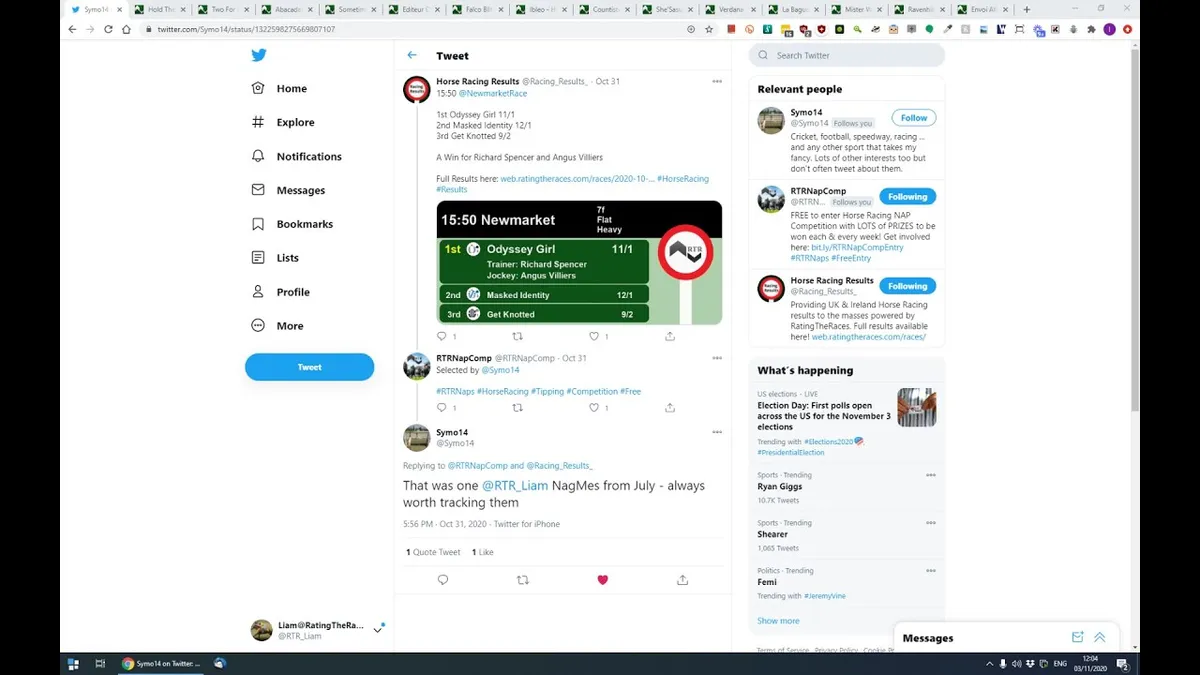1200x675 pixels.
Task: Click the blue Tweet button
Action: click(309, 367)
